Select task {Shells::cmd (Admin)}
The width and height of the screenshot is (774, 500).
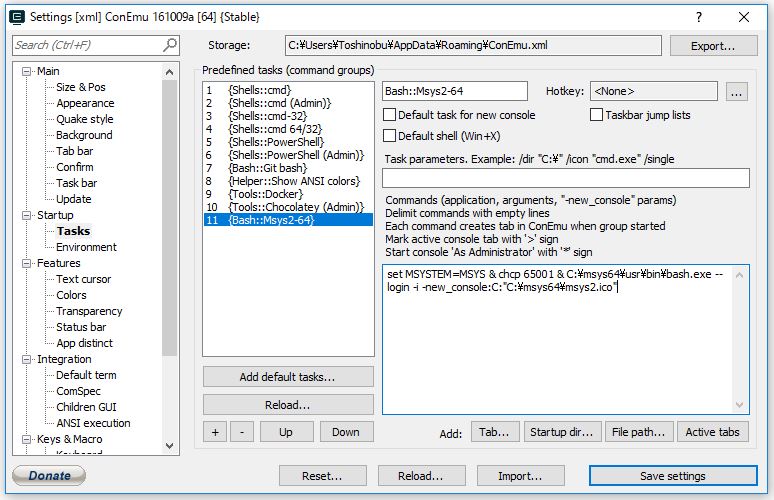288,103
